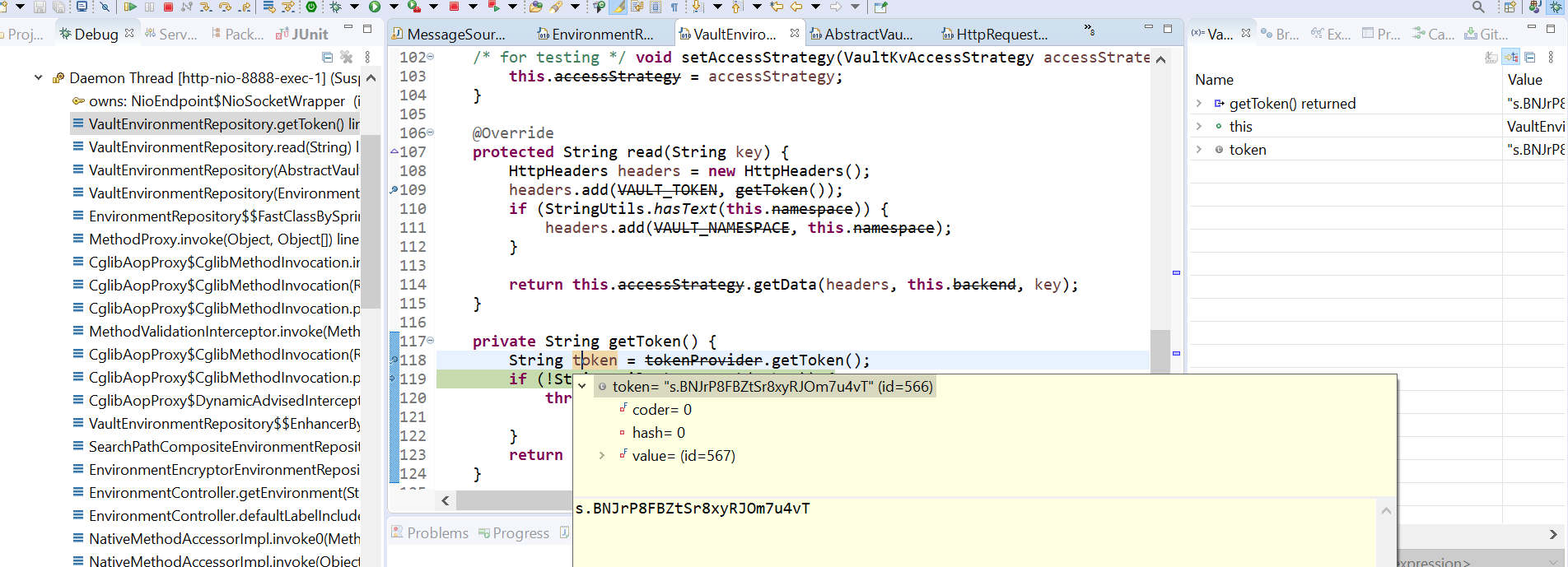This screenshot has height=567, width=1568.
Task: Click the Save toolbar icon
Action: tap(40, 7)
